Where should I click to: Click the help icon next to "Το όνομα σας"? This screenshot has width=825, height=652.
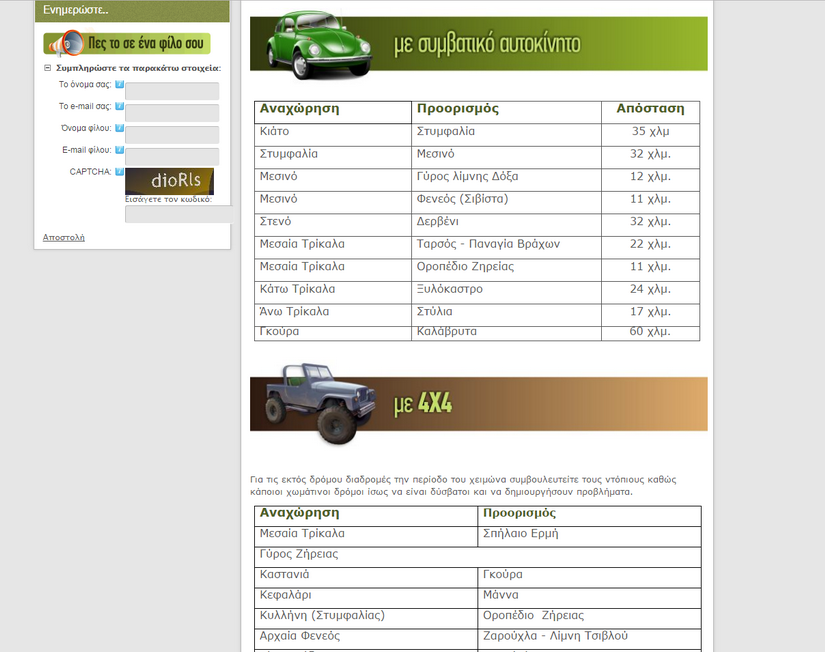click(122, 84)
